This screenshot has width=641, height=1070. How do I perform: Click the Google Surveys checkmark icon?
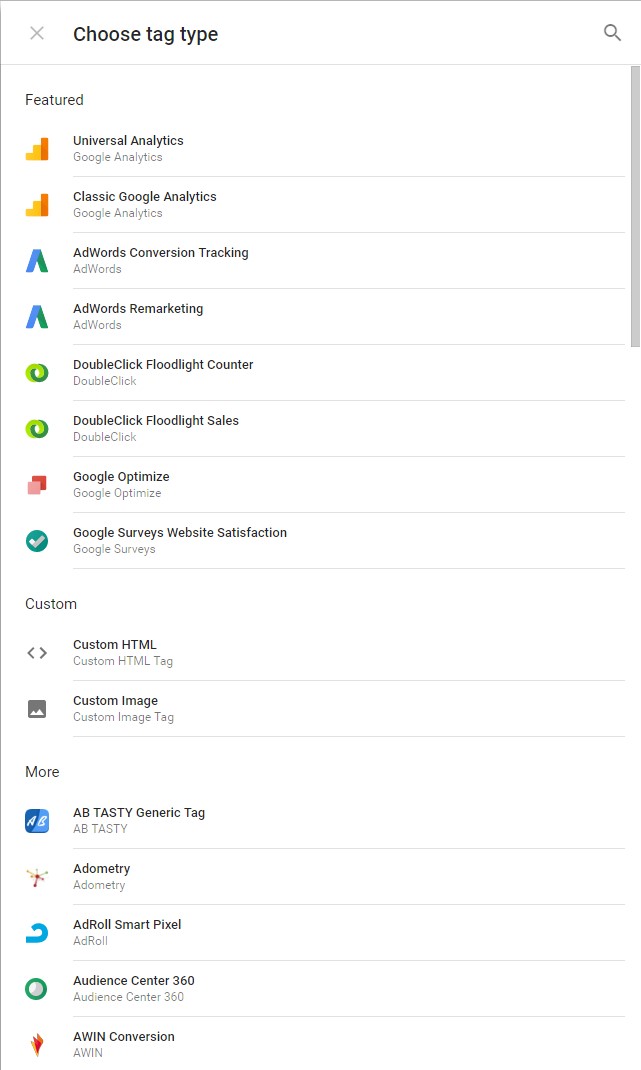37,541
